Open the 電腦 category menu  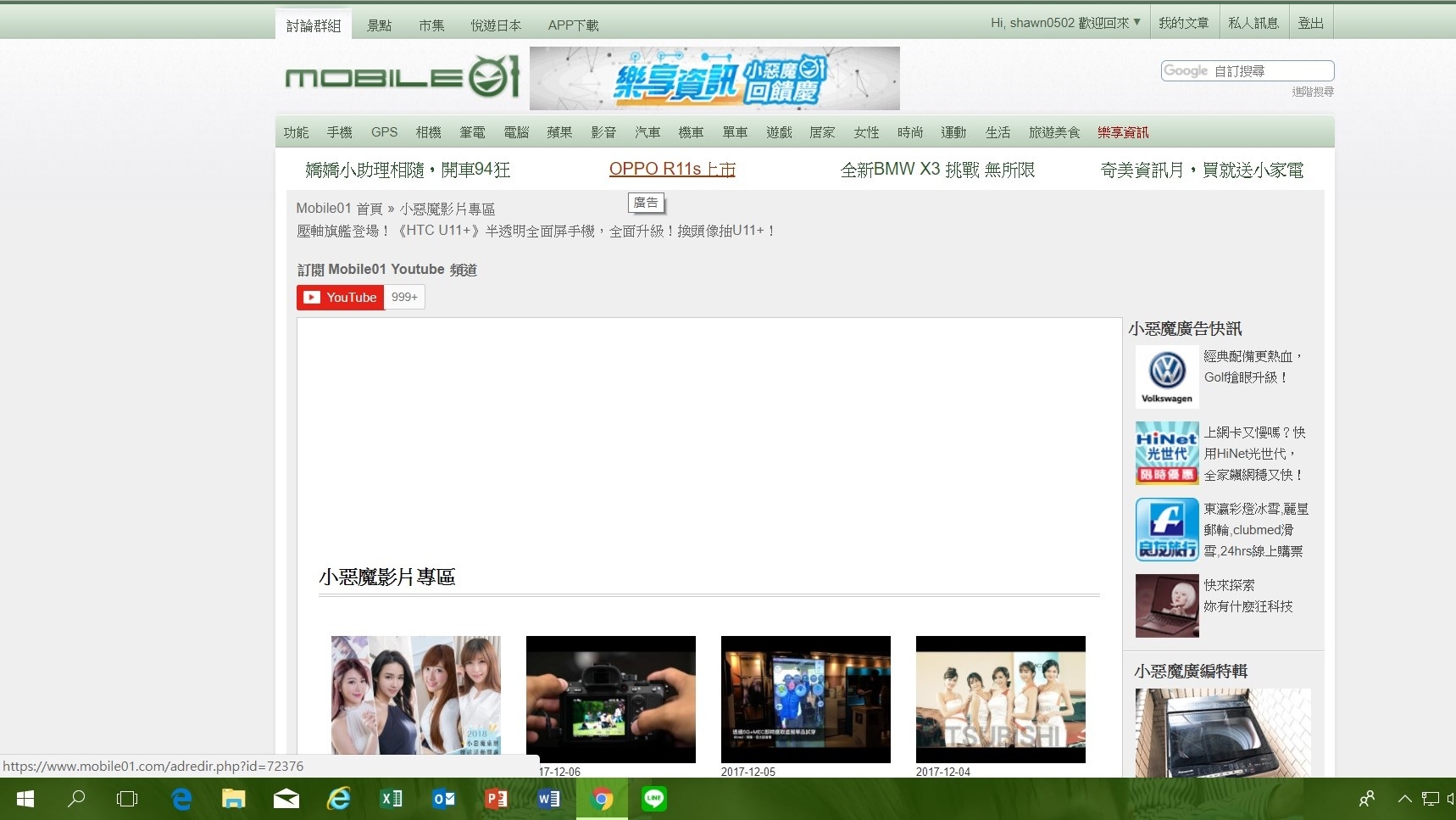point(516,132)
